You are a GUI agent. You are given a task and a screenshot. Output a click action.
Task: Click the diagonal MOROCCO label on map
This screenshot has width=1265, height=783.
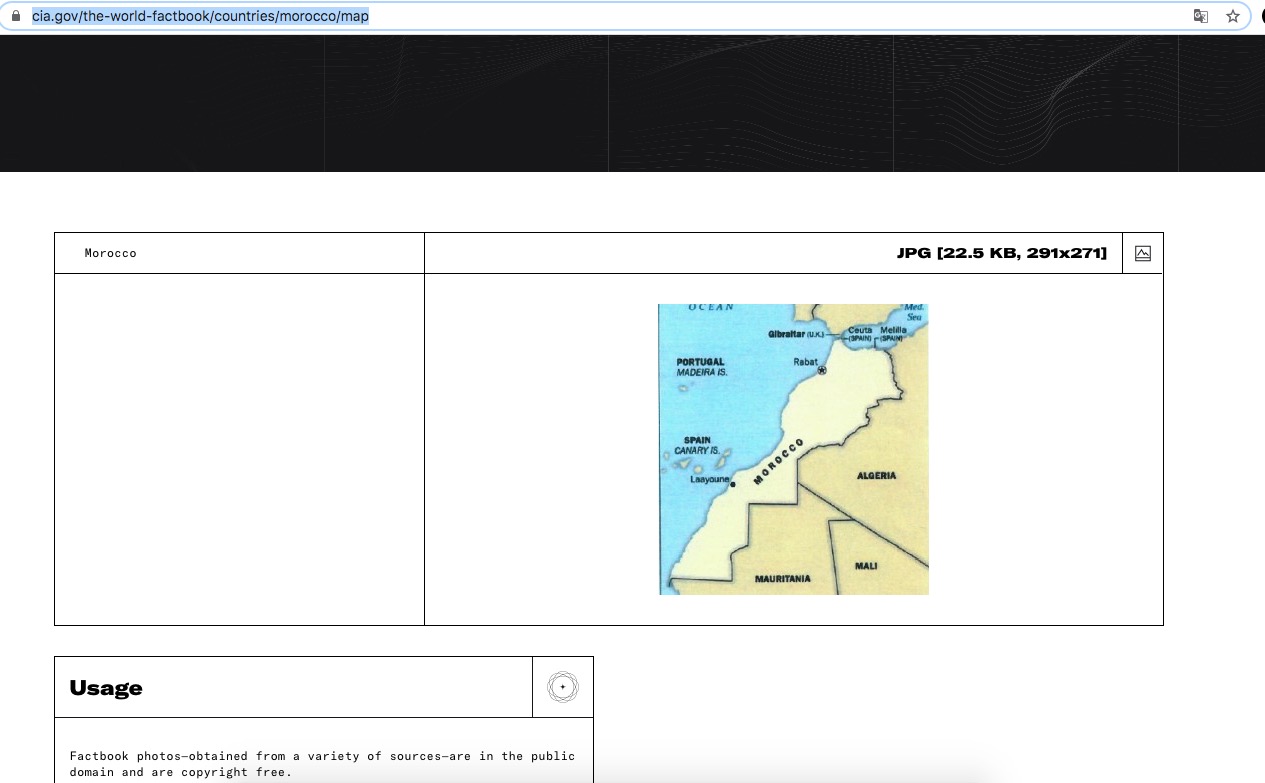coord(778,461)
